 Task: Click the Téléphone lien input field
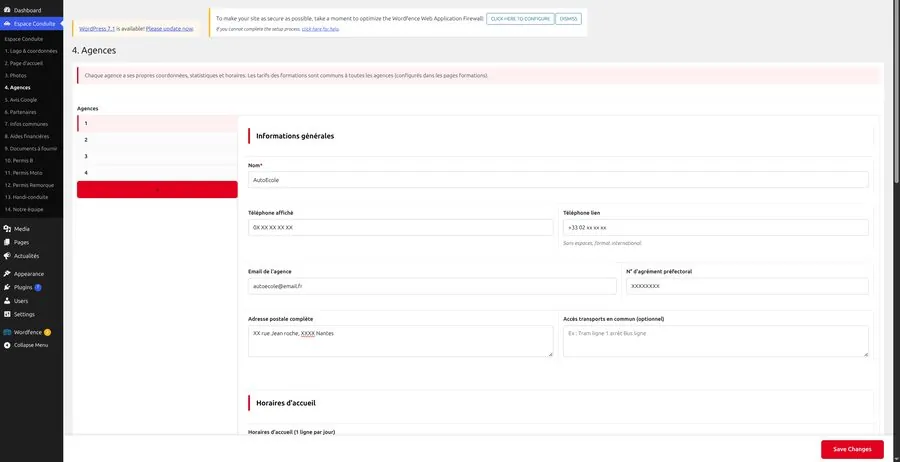(x=716, y=227)
